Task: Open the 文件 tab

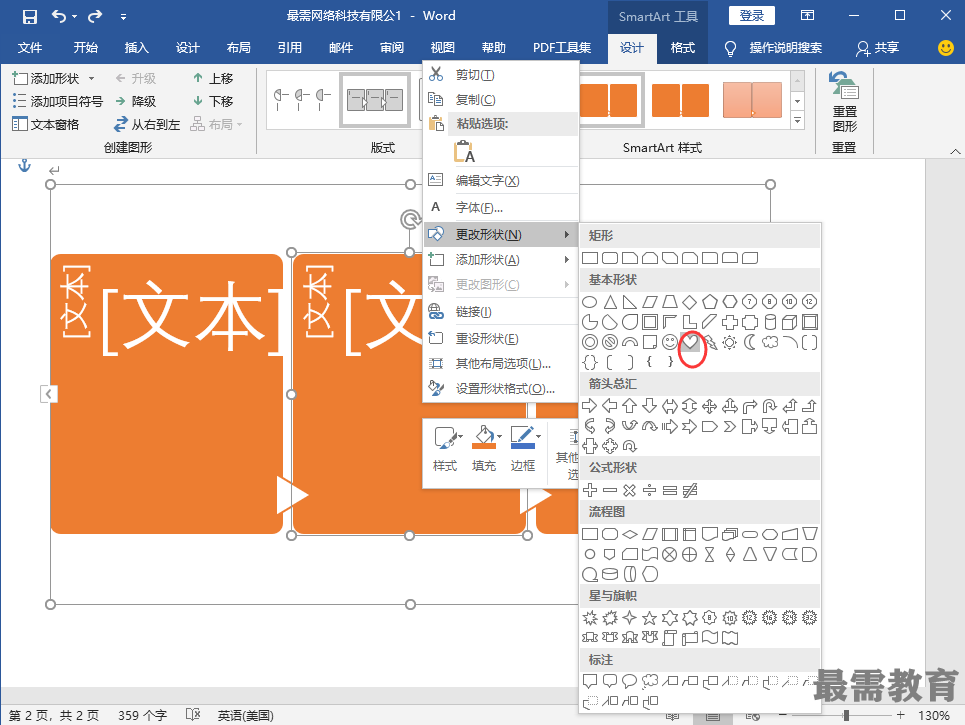Action: click(30, 47)
